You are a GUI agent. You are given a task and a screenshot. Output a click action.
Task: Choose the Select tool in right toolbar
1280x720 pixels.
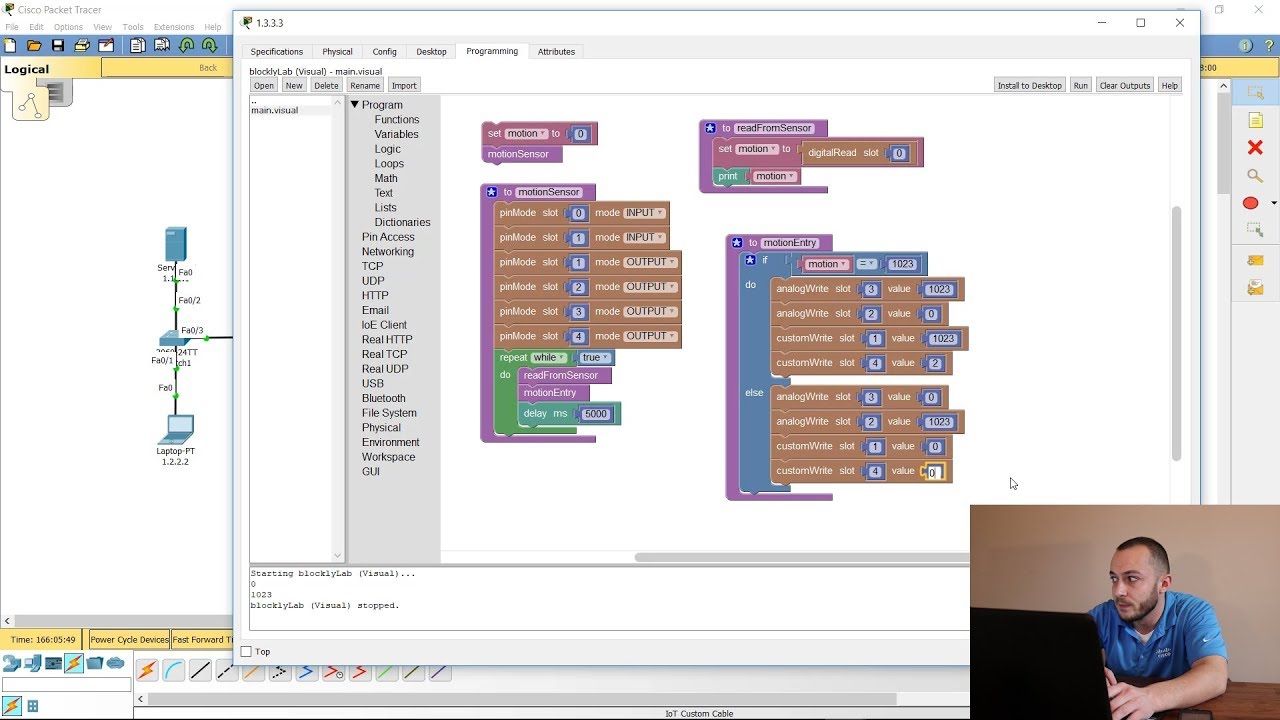click(1255, 93)
